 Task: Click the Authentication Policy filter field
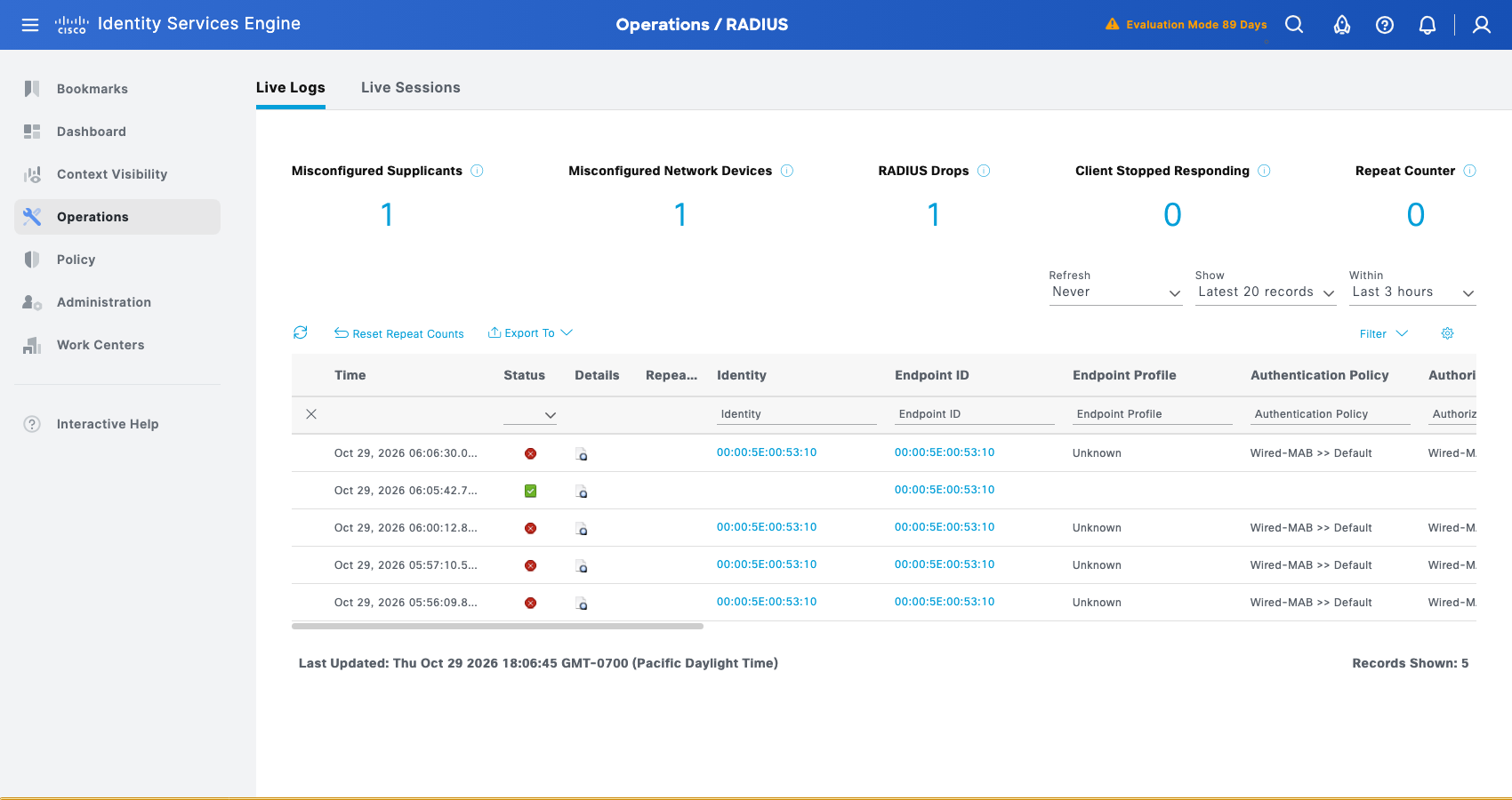(x=1331, y=414)
